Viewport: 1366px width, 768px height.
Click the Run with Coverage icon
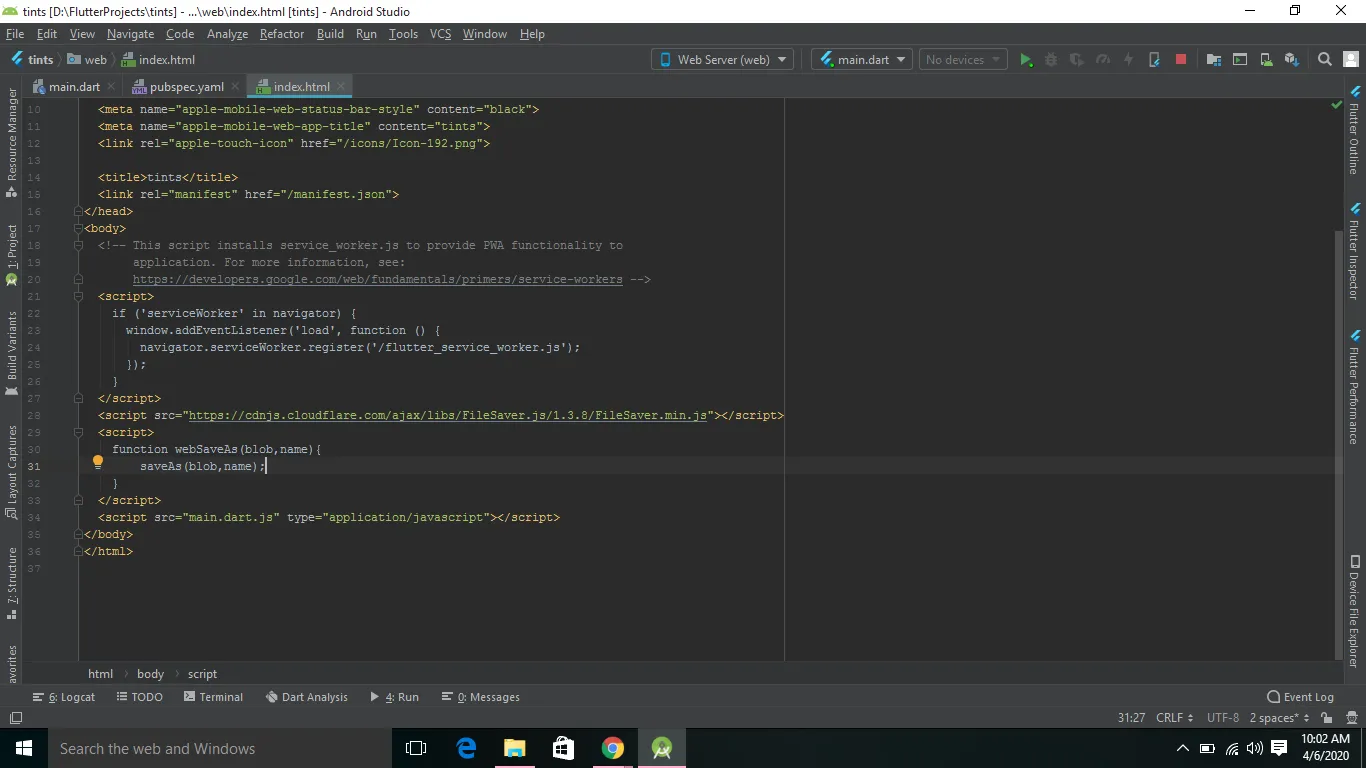[x=1077, y=60]
